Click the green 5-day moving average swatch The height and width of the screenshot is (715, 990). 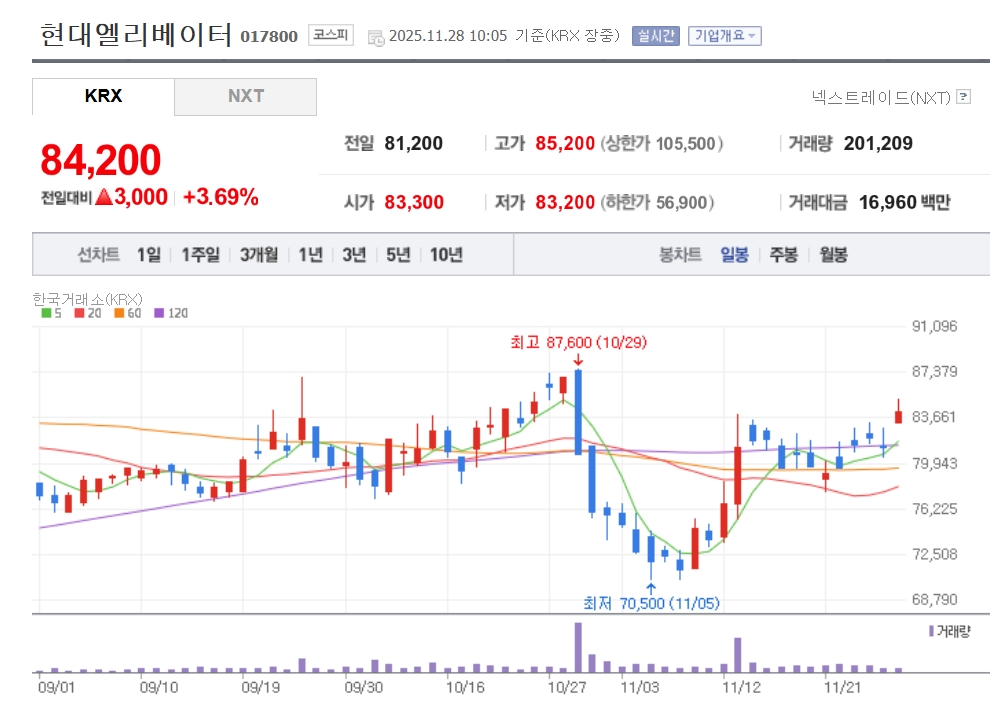[x=46, y=313]
